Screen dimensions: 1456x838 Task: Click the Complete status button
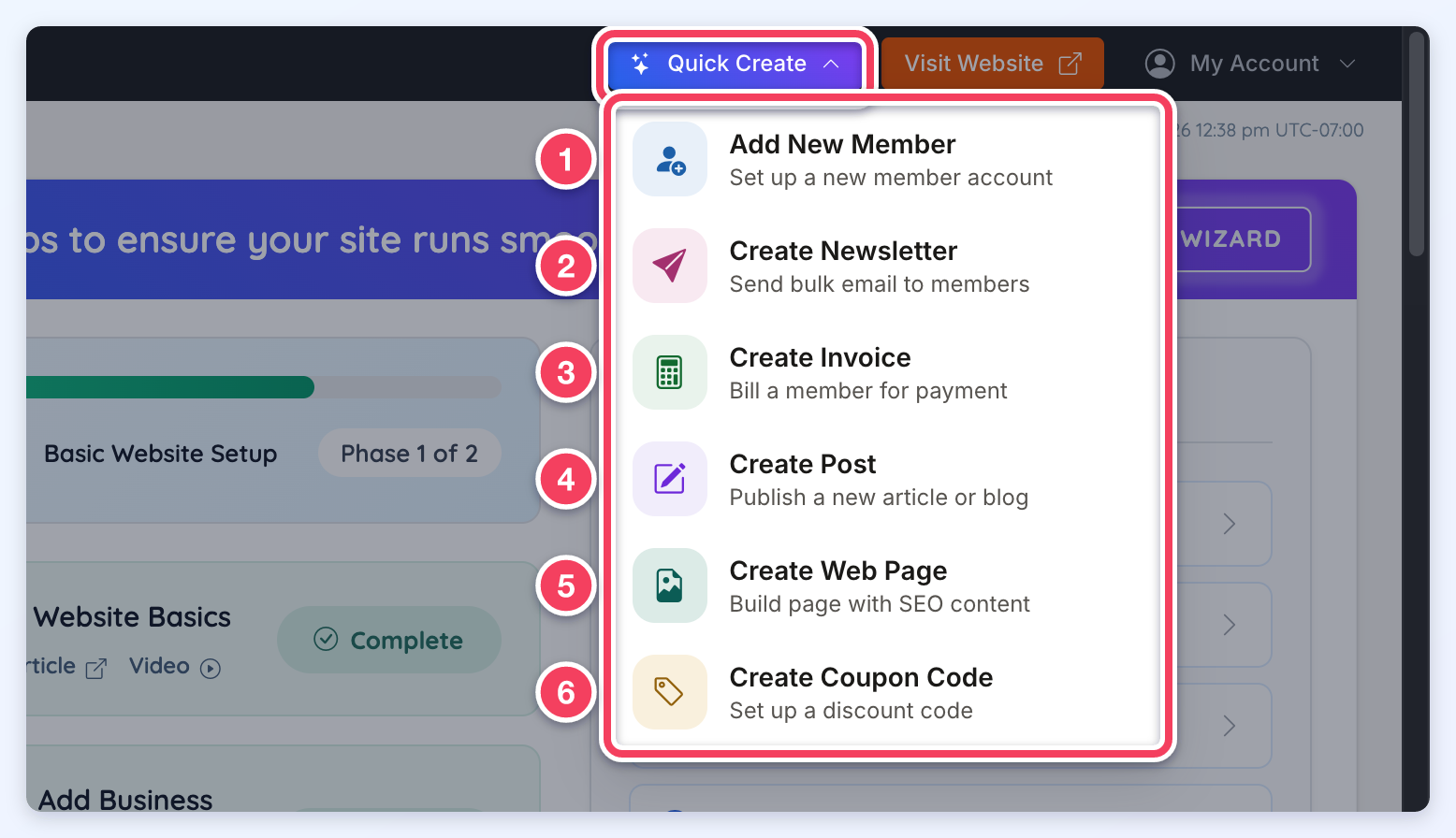point(389,640)
